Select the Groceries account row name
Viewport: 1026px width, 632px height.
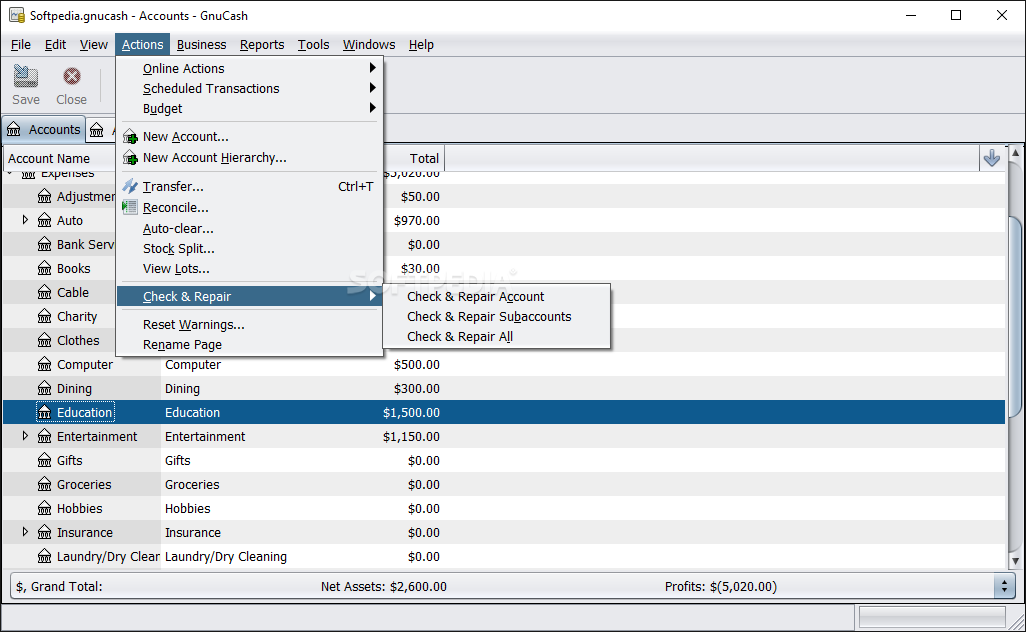84,485
